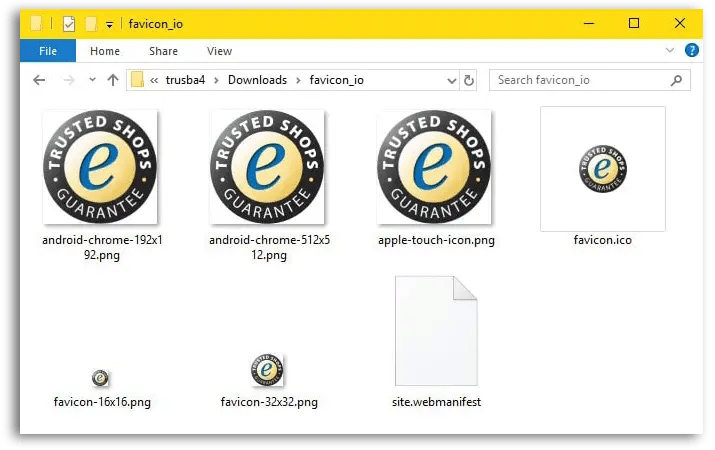
Task: Select android-chrome-192x192.png thumbnail
Action: 100,167
